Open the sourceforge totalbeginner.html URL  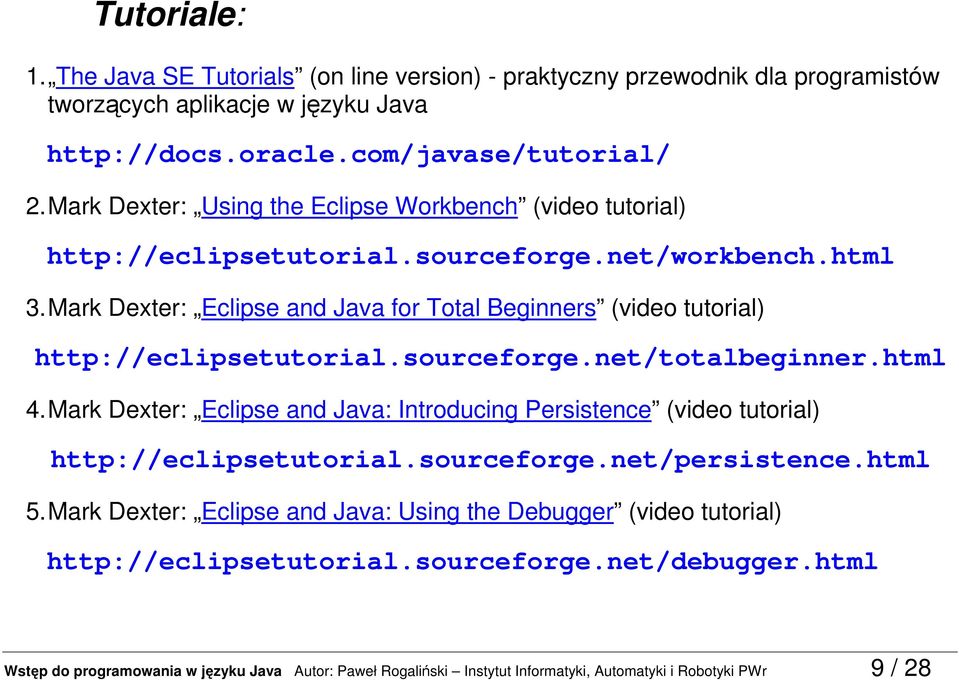pos(490,358)
